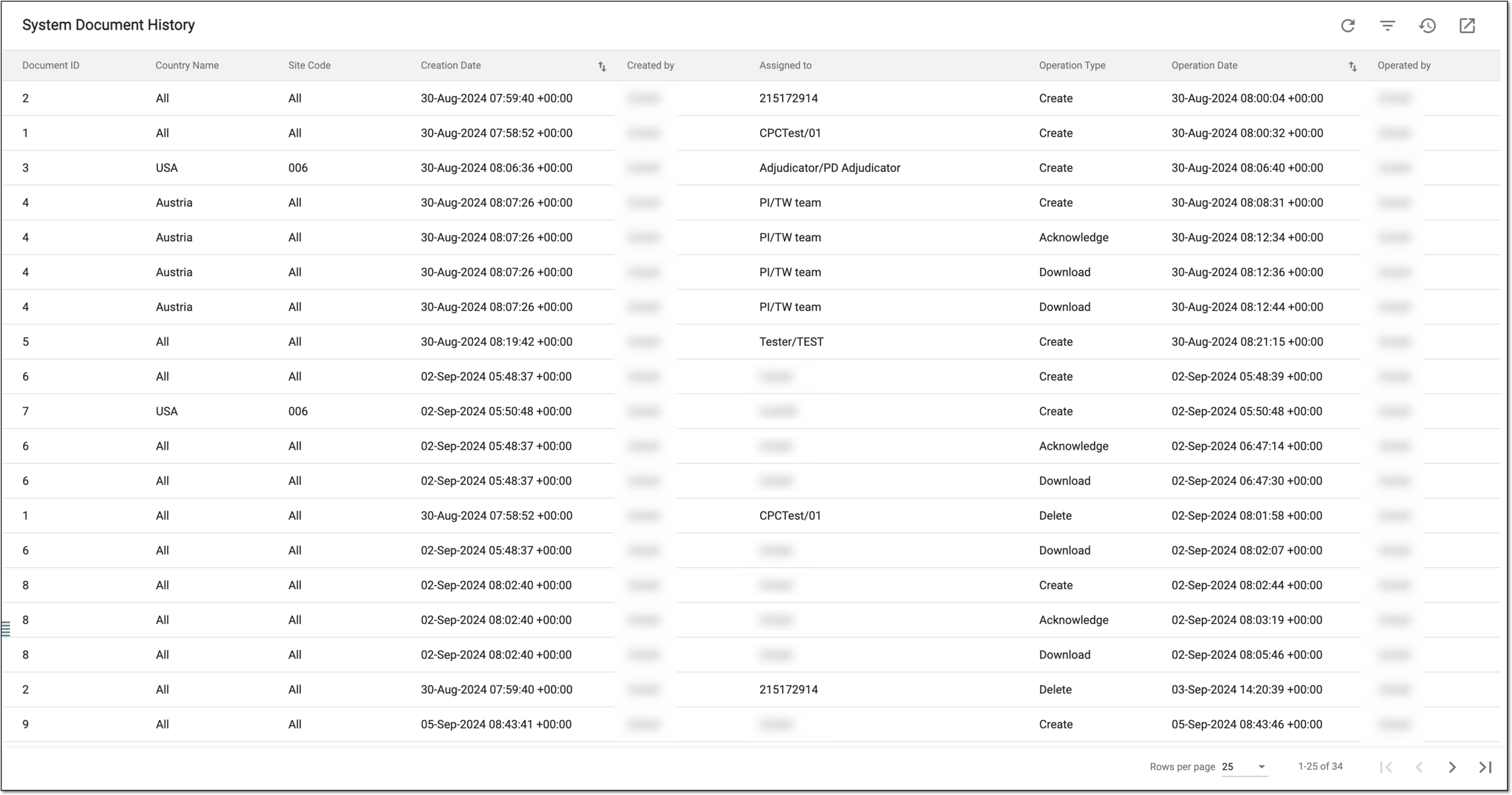Jump to the first page arrow
The height and width of the screenshot is (795, 1512).
tap(1386, 767)
